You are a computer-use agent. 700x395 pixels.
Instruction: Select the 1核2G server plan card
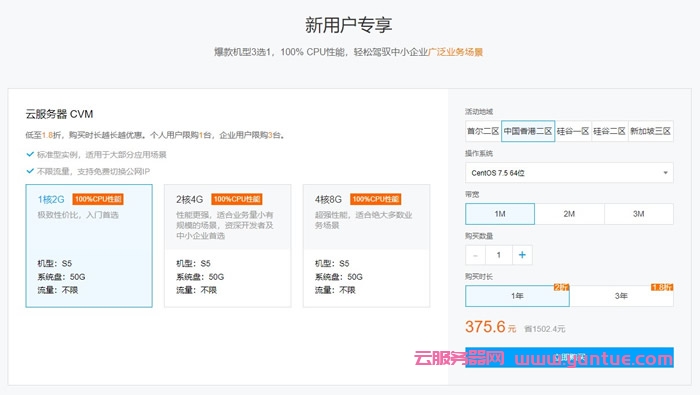89,245
